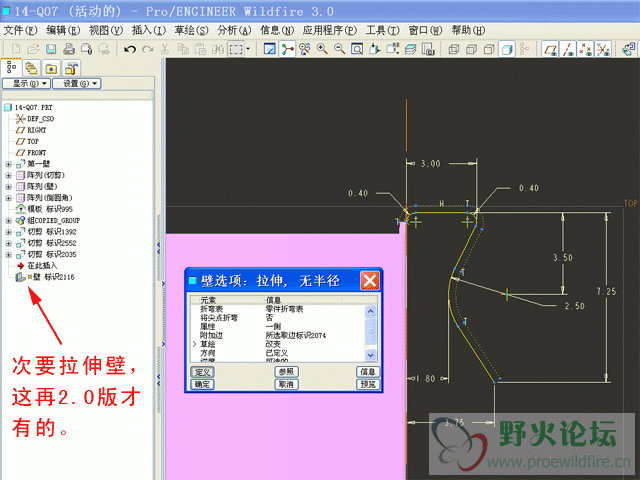Screen dimensions: 640x480
Task: Switch to Model Tree navigator tab
Action: pos(11,68)
